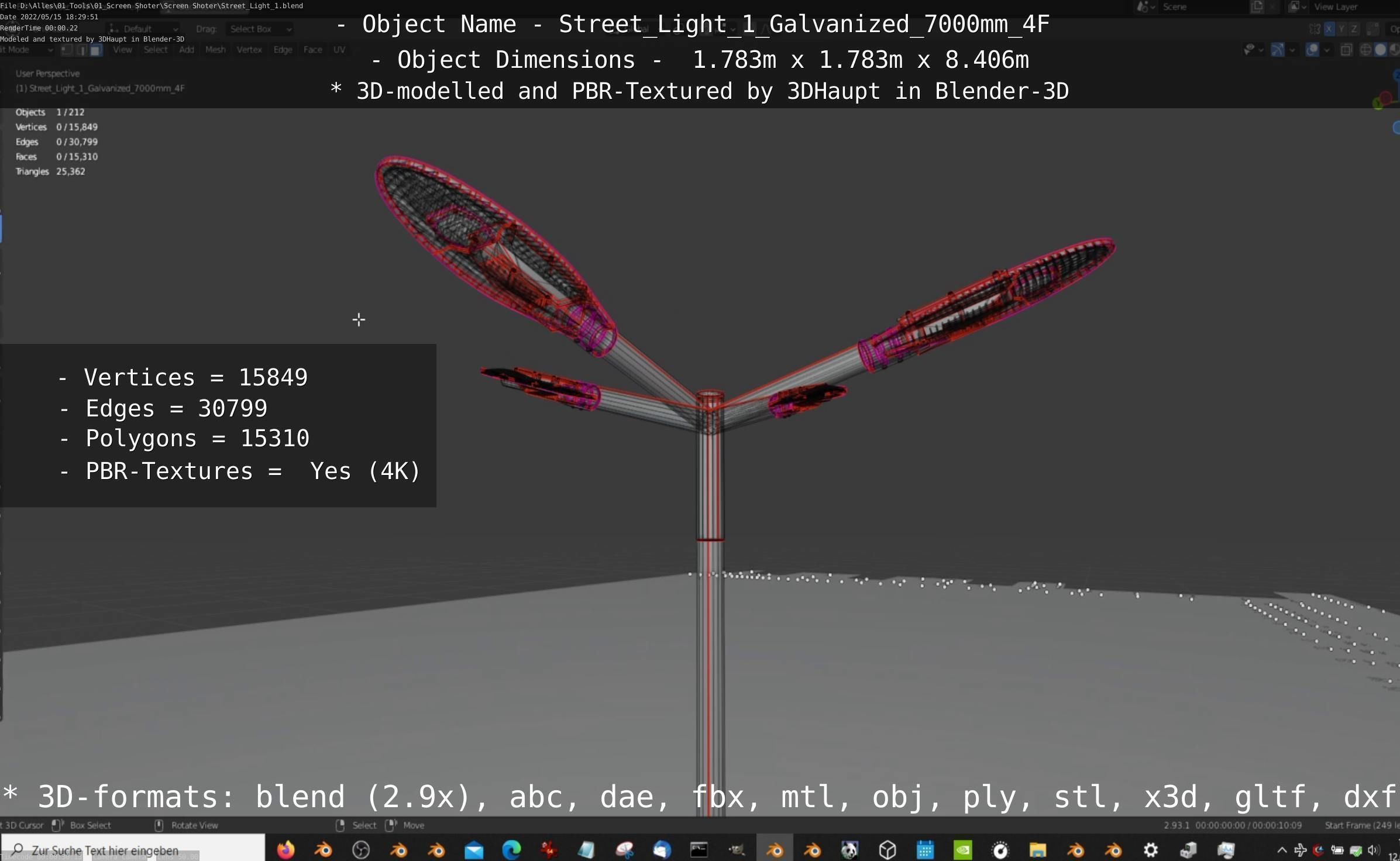This screenshot has height=861, width=1400.
Task: Open the Face menu
Action: tap(313, 50)
